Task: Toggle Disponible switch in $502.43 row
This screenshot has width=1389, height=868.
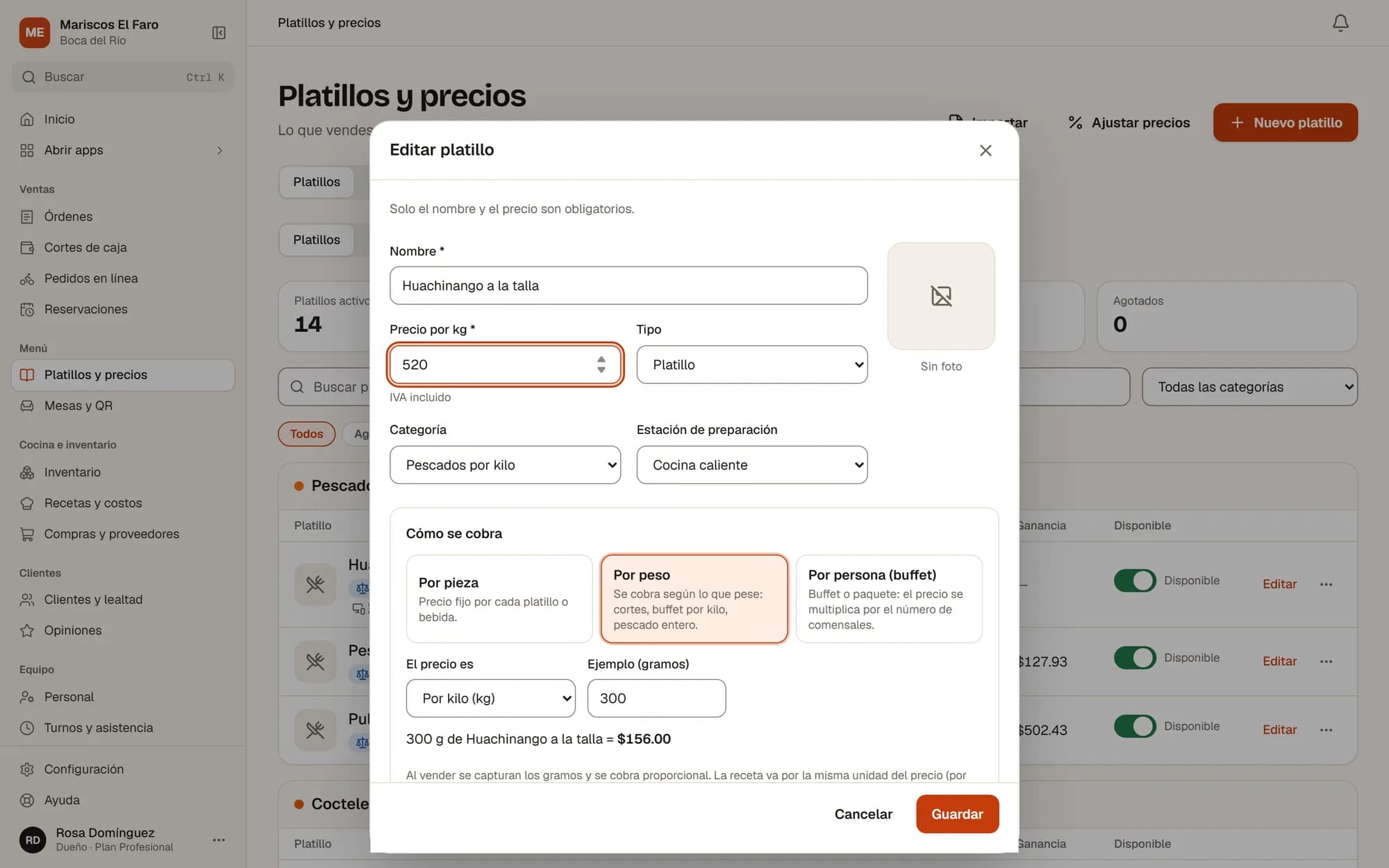Action: [1134, 726]
